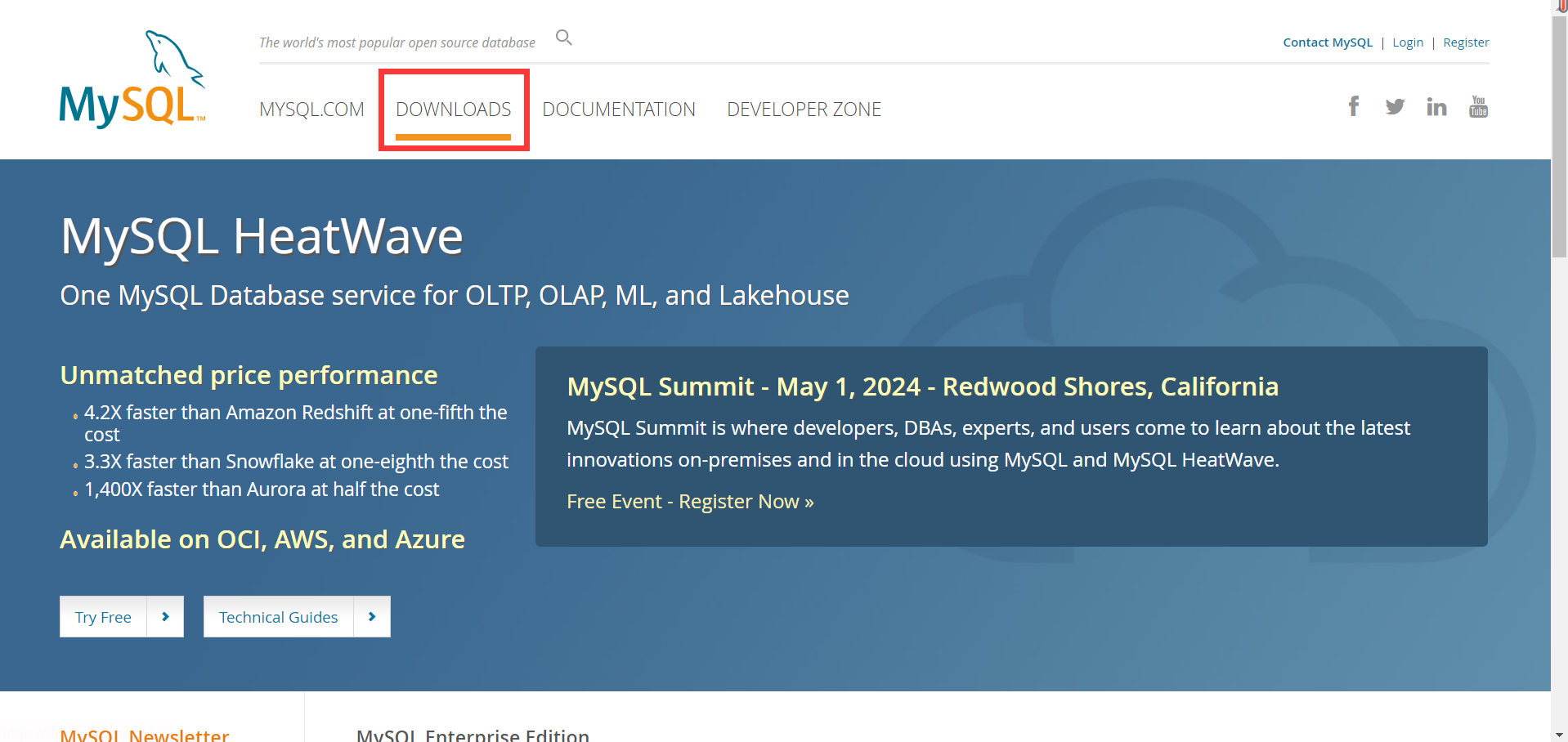Open MySQL Facebook page icon
The height and width of the screenshot is (742, 1568).
pyautogui.click(x=1354, y=106)
